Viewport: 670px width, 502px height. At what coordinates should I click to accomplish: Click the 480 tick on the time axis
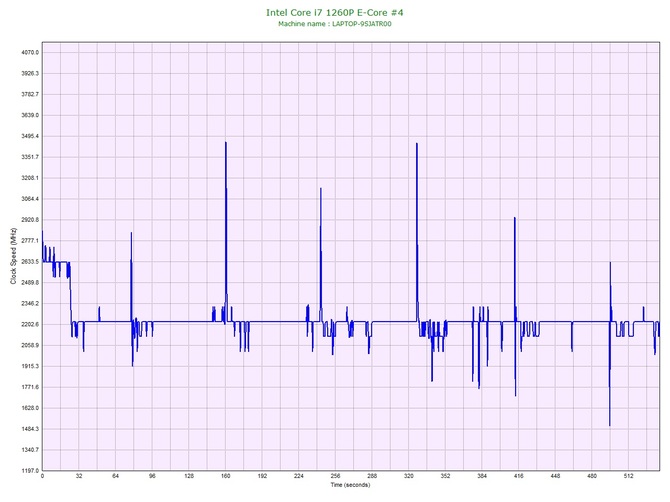(592, 476)
